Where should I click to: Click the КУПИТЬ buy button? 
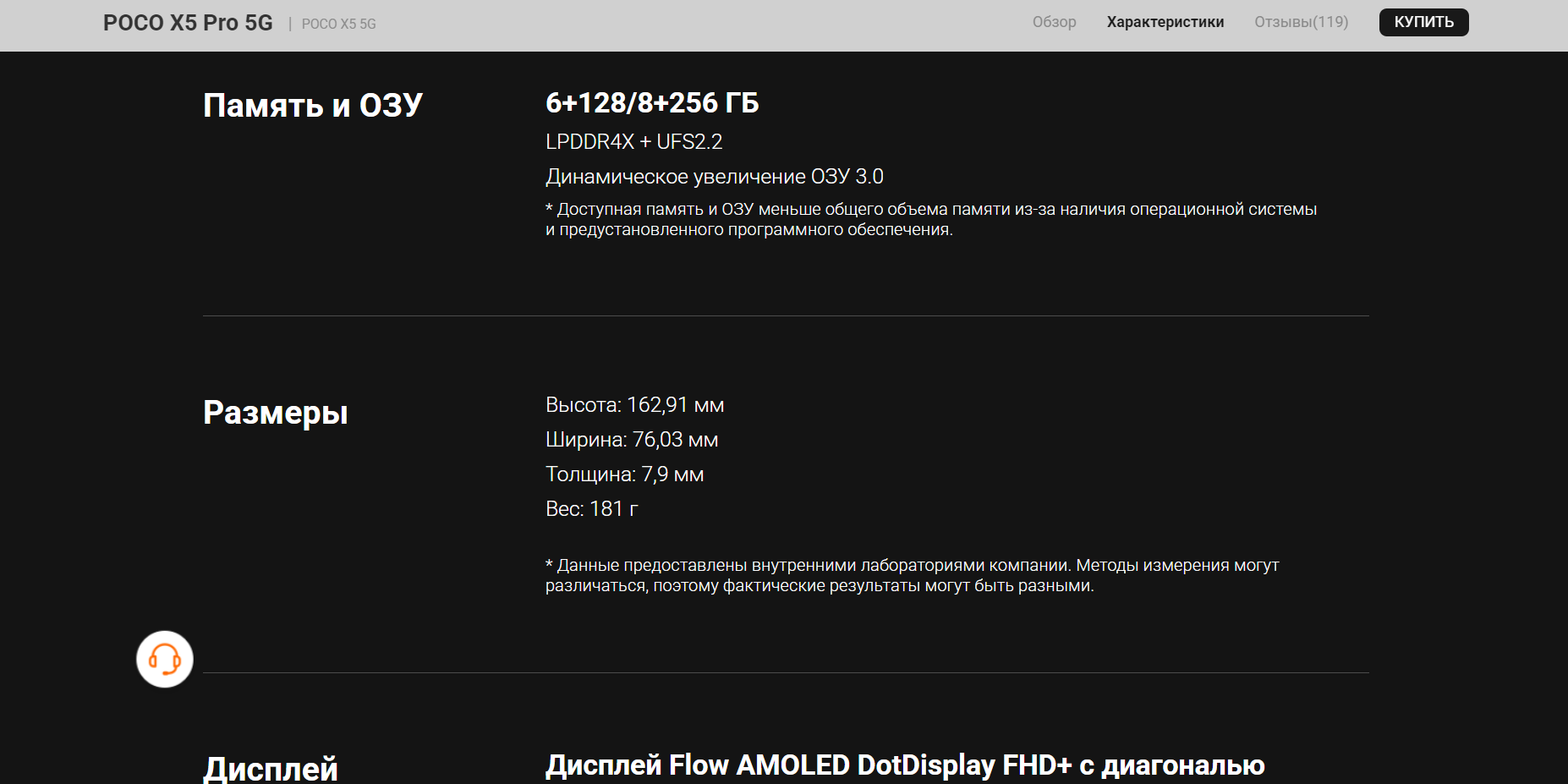(x=1423, y=22)
